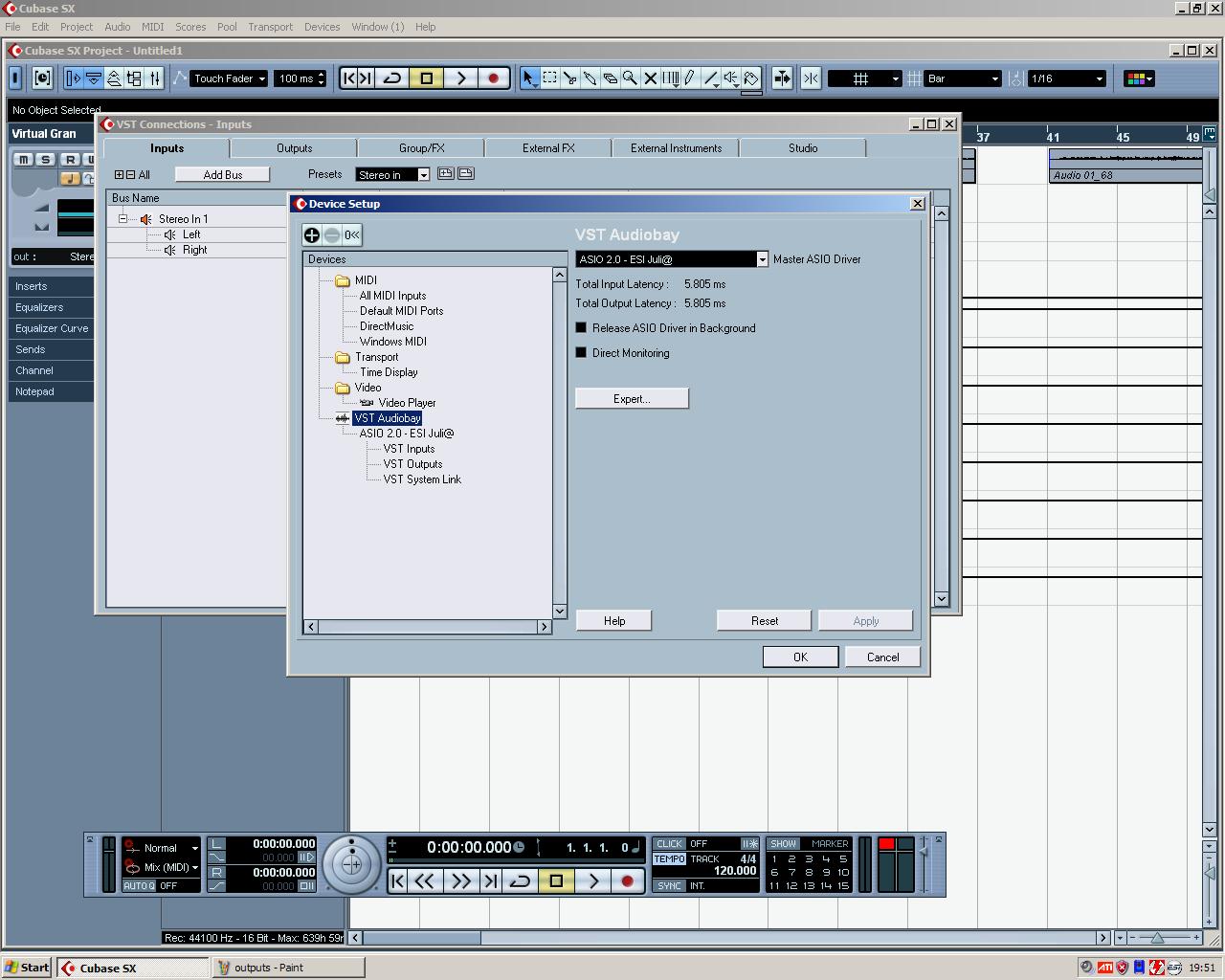The width and height of the screenshot is (1225, 980).
Task: Select the Play speaker tool
Action: click(731, 78)
